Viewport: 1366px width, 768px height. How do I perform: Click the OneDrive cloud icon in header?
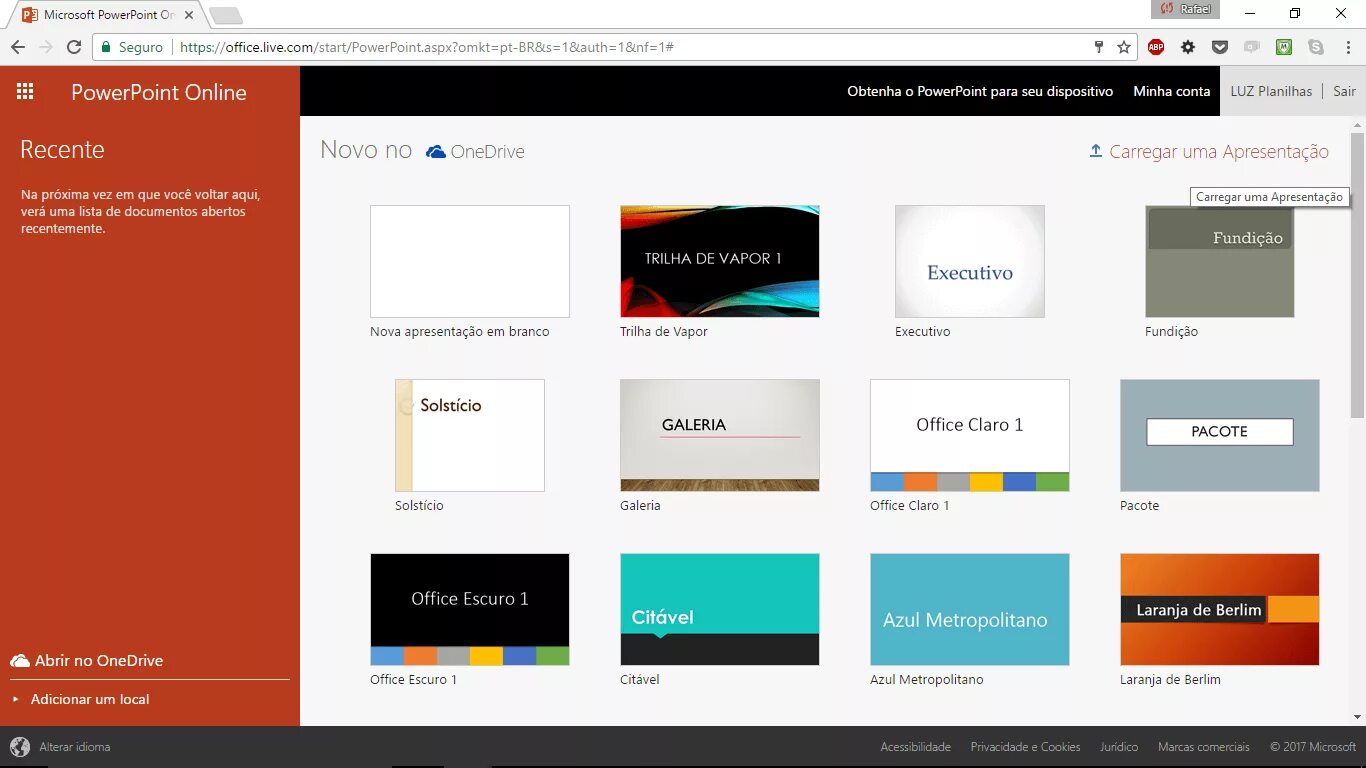click(x=436, y=152)
